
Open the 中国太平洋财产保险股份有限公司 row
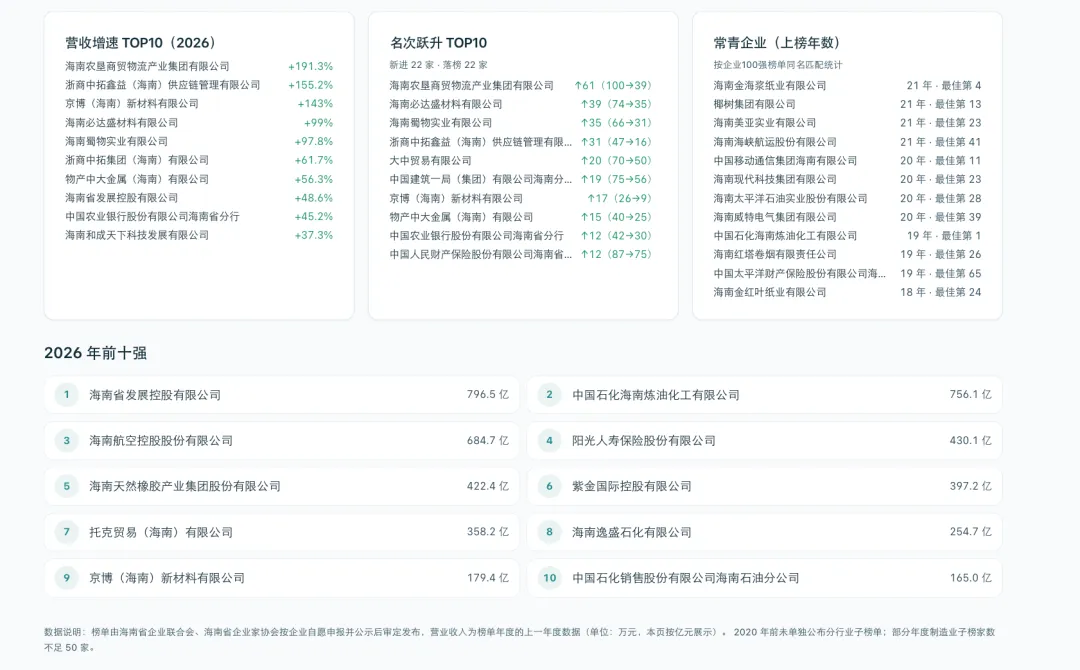[x=847, y=273]
